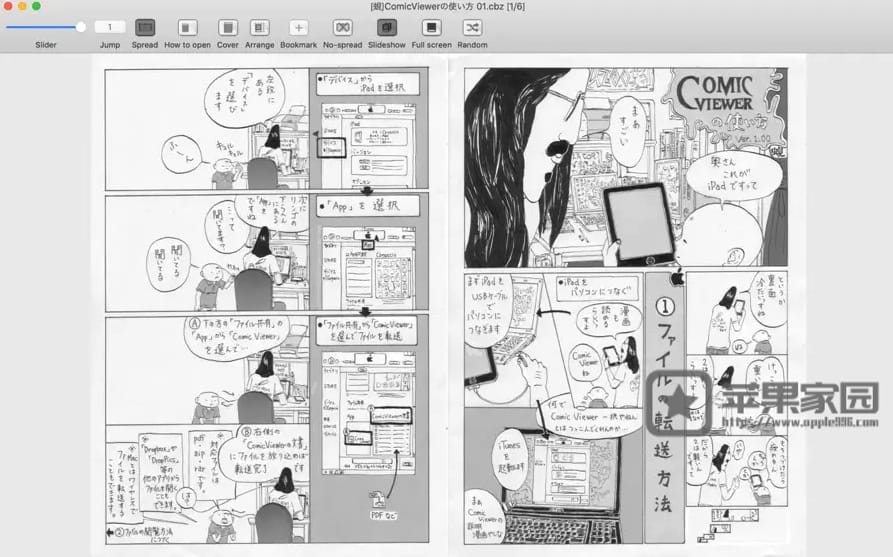Click the right comic cover page
This screenshot has width=893, height=557.
click(x=626, y=306)
